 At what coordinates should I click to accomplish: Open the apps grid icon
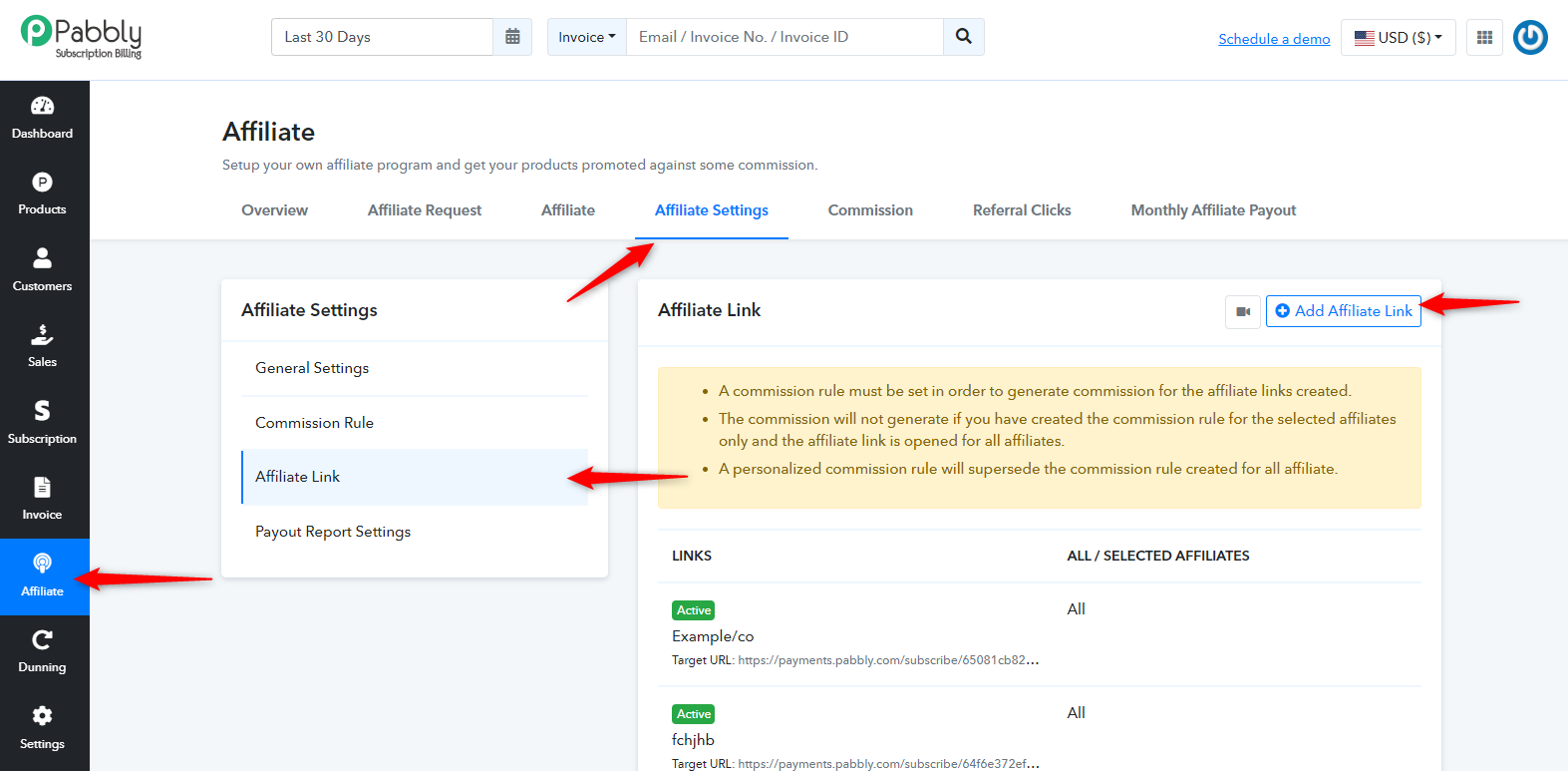coord(1484,37)
